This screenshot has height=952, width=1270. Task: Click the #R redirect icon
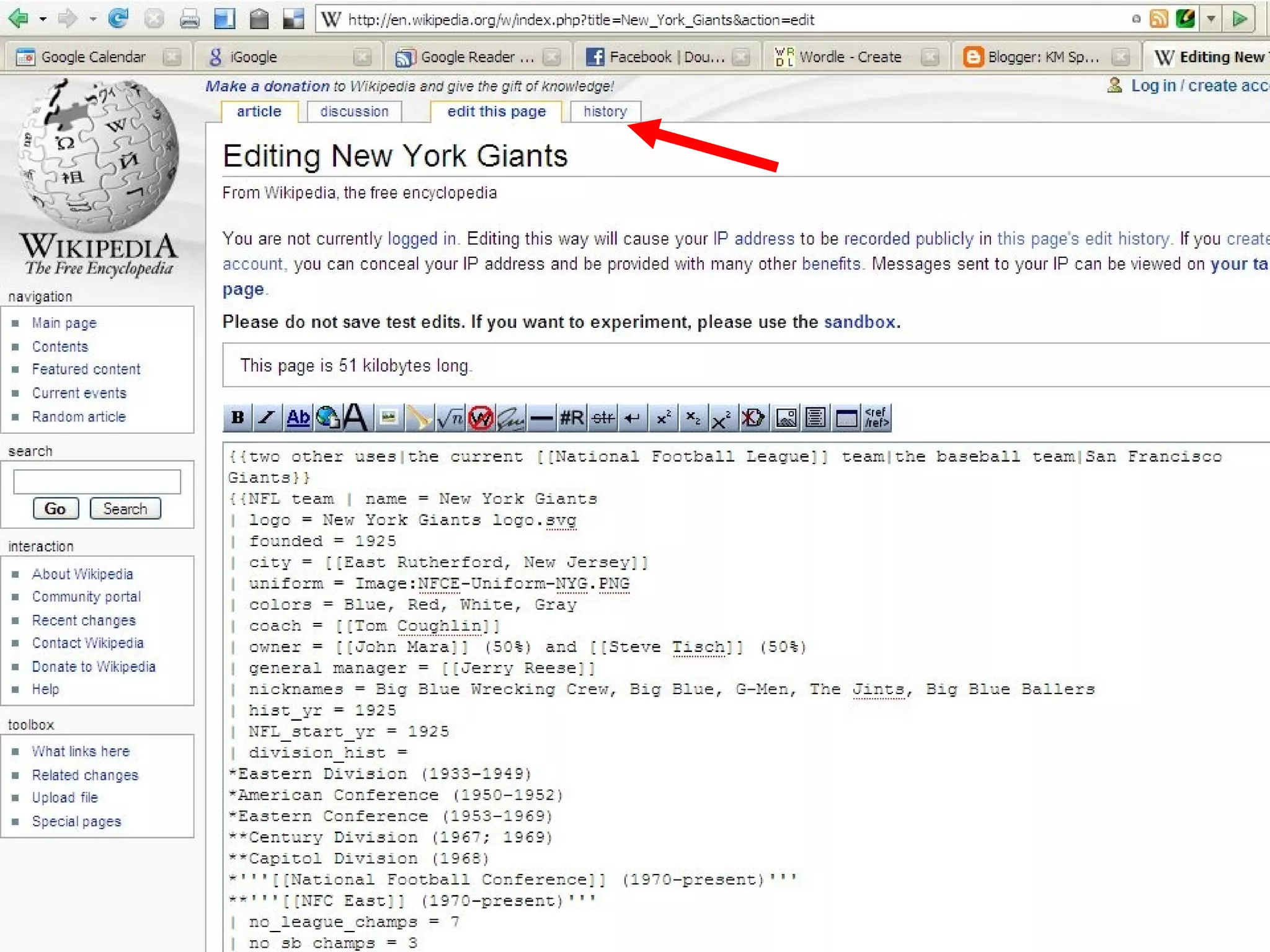[572, 418]
